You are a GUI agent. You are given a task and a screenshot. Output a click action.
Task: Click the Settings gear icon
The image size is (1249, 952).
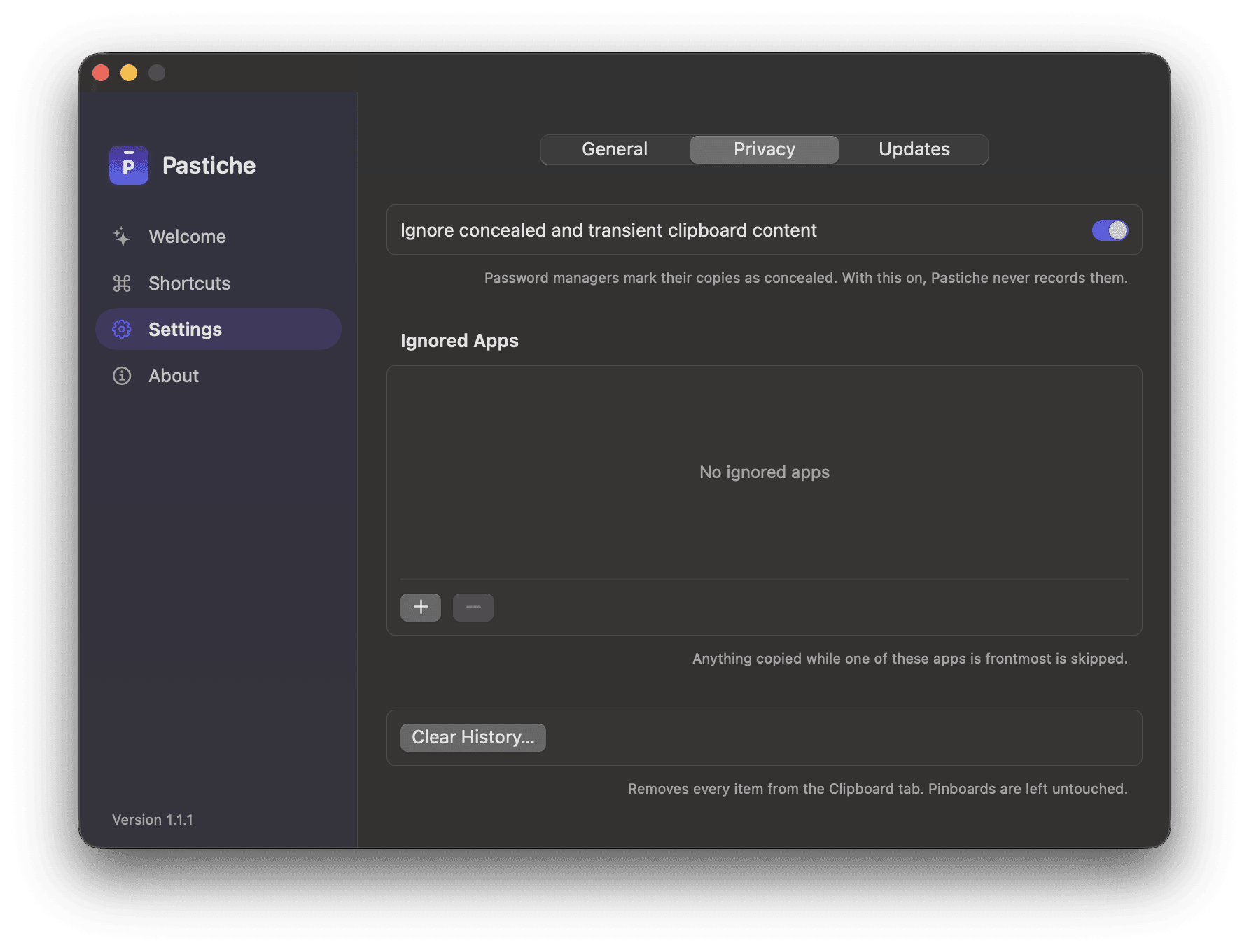[x=122, y=330]
